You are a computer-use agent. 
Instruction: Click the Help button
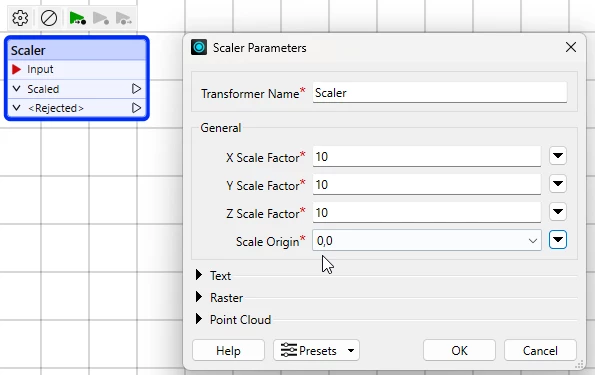point(228,350)
